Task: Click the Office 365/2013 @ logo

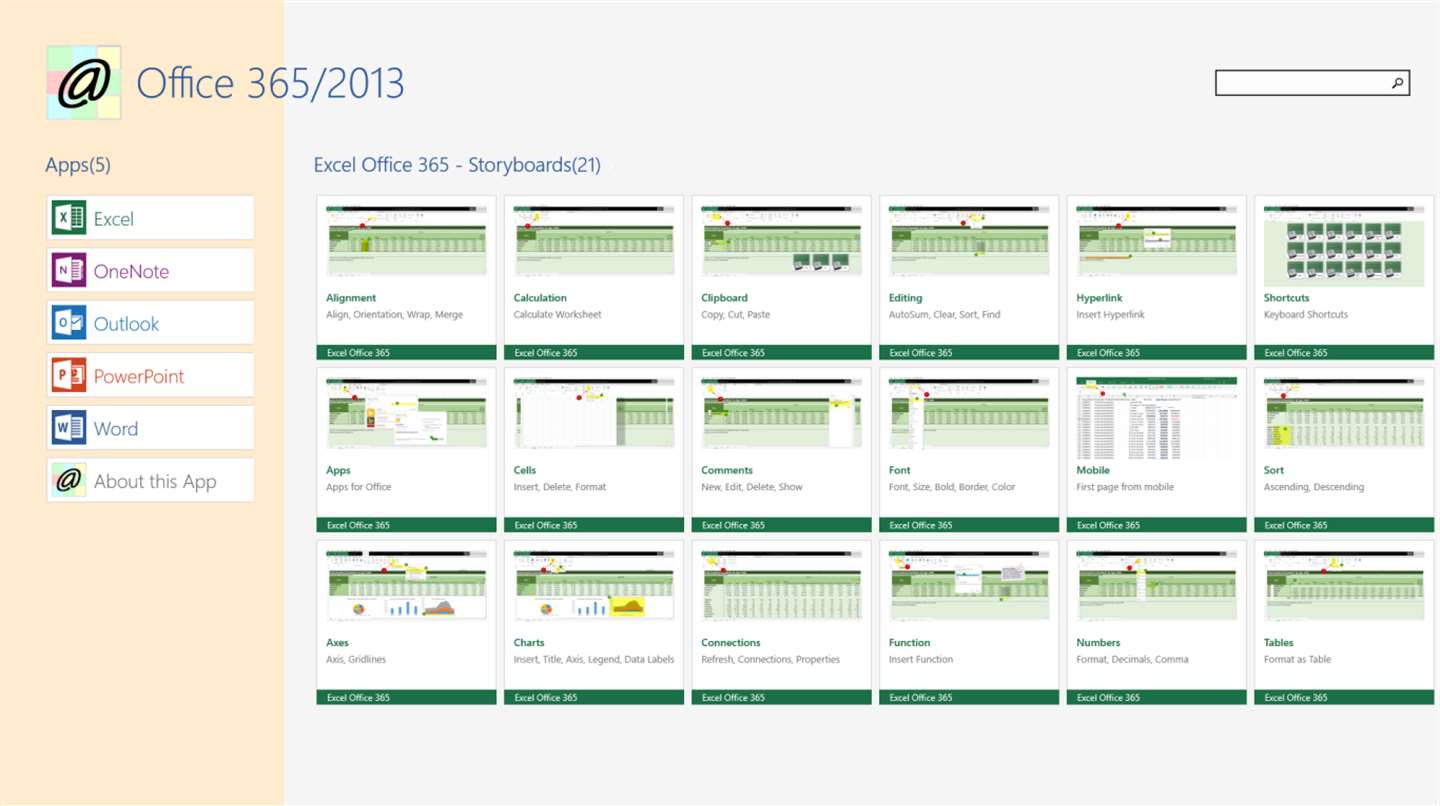Action: (84, 83)
